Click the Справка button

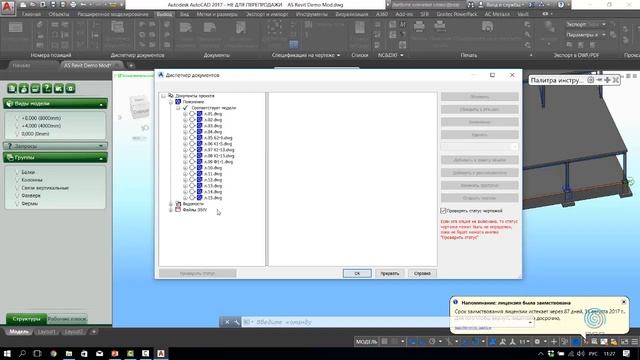tap(422, 273)
